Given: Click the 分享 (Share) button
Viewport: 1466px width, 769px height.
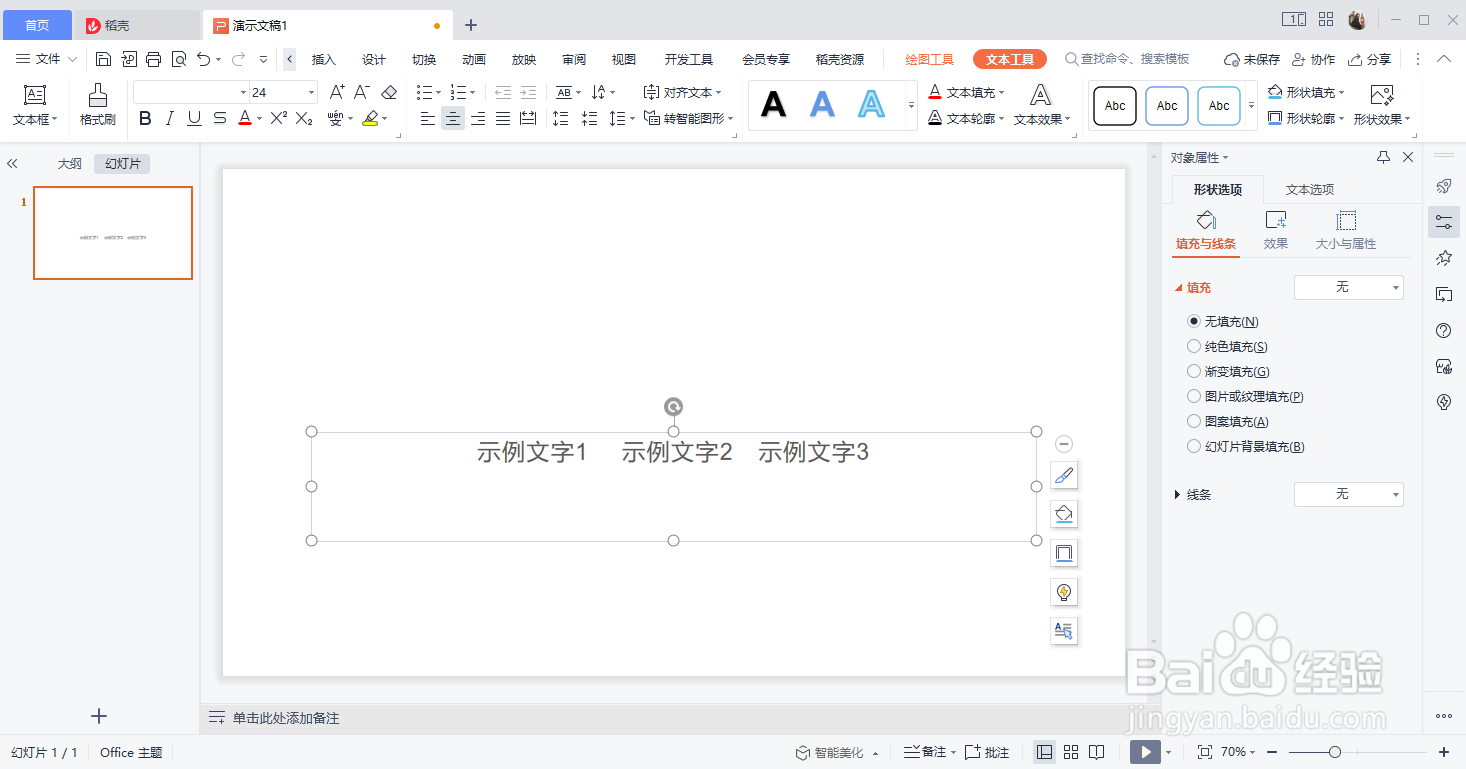Looking at the screenshot, I should pyautogui.click(x=1370, y=59).
